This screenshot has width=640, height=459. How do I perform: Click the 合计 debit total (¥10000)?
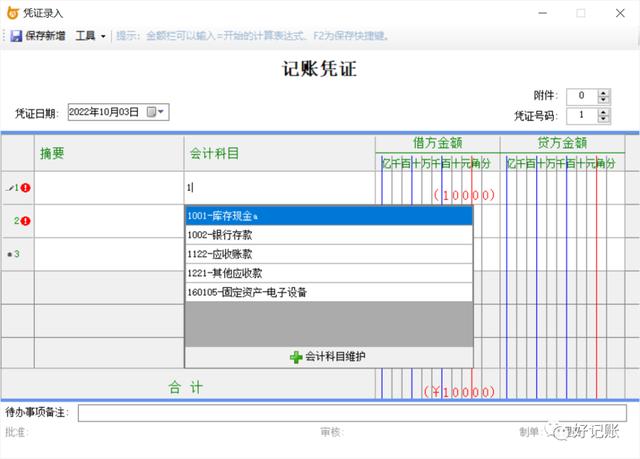(459, 392)
